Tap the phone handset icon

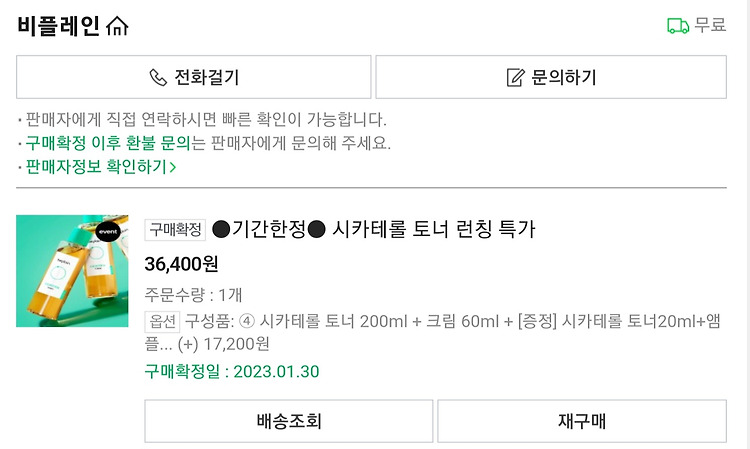coord(158,77)
